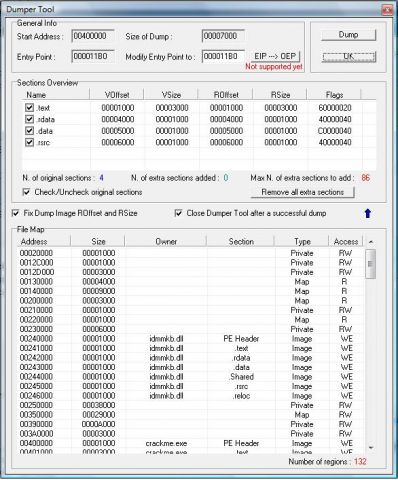Click the Owner column header

pos(166,241)
